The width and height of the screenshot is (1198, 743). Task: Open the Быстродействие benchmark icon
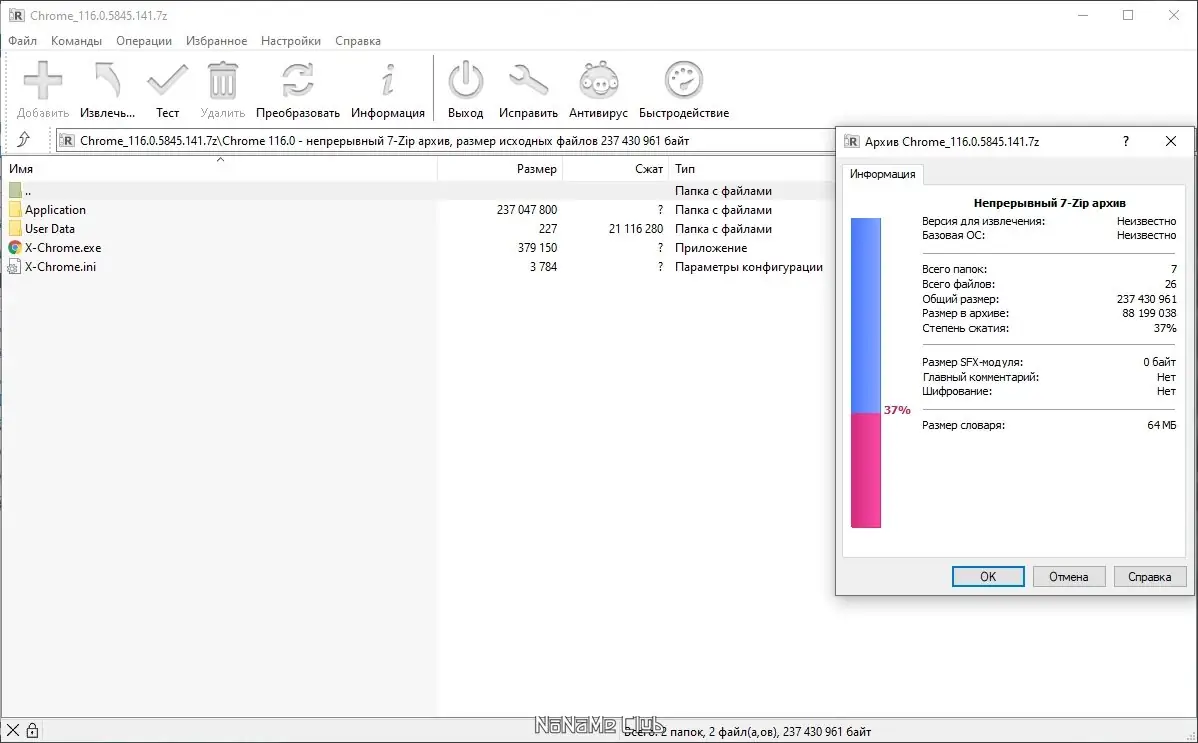click(x=683, y=79)
